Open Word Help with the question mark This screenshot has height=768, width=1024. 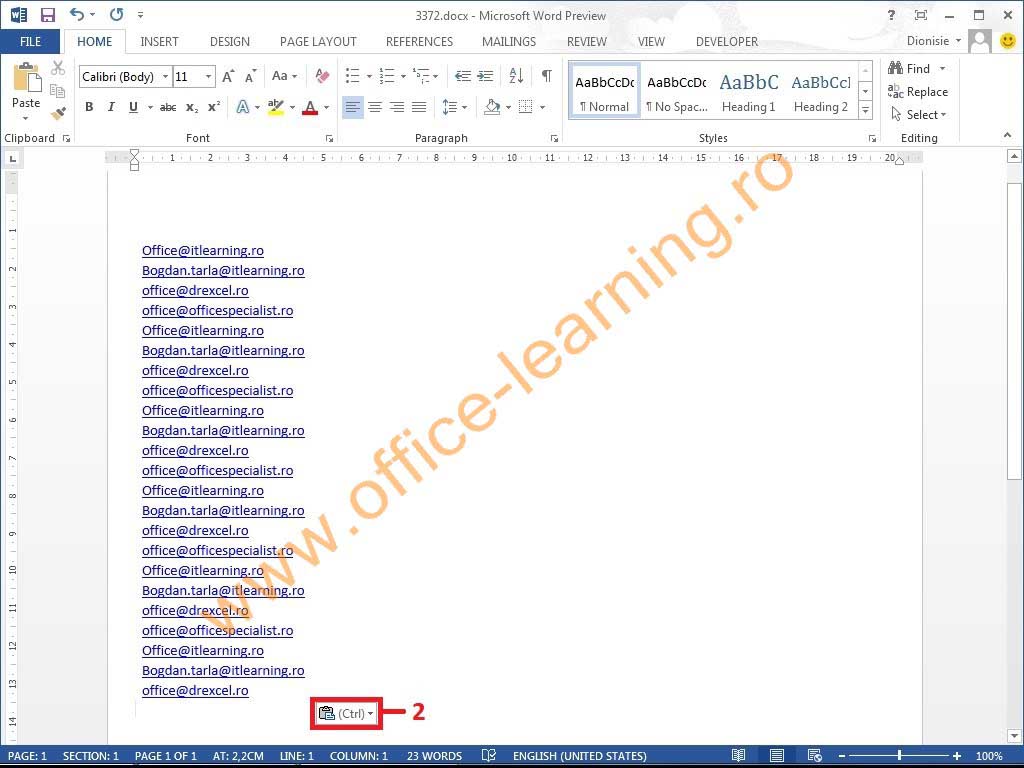point(891,15)
